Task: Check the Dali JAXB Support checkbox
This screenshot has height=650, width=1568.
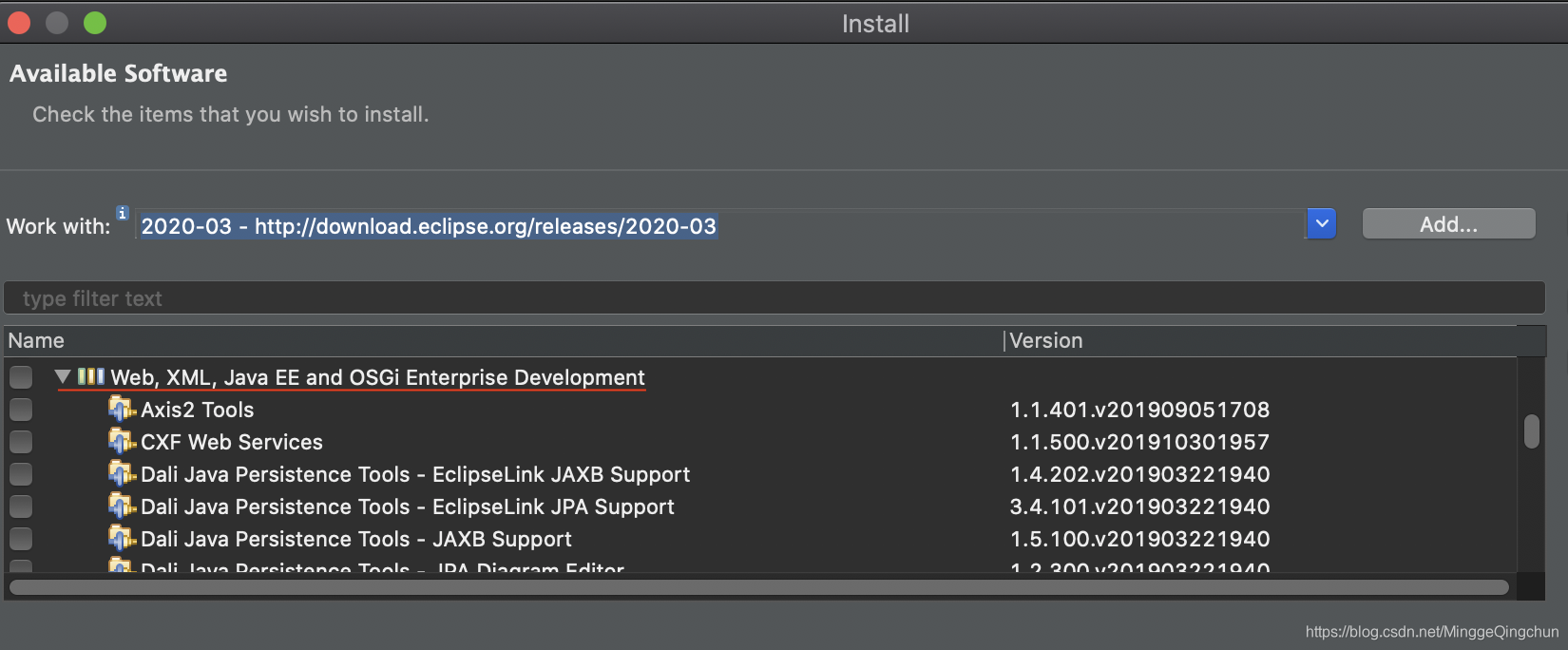Action: 21,539
